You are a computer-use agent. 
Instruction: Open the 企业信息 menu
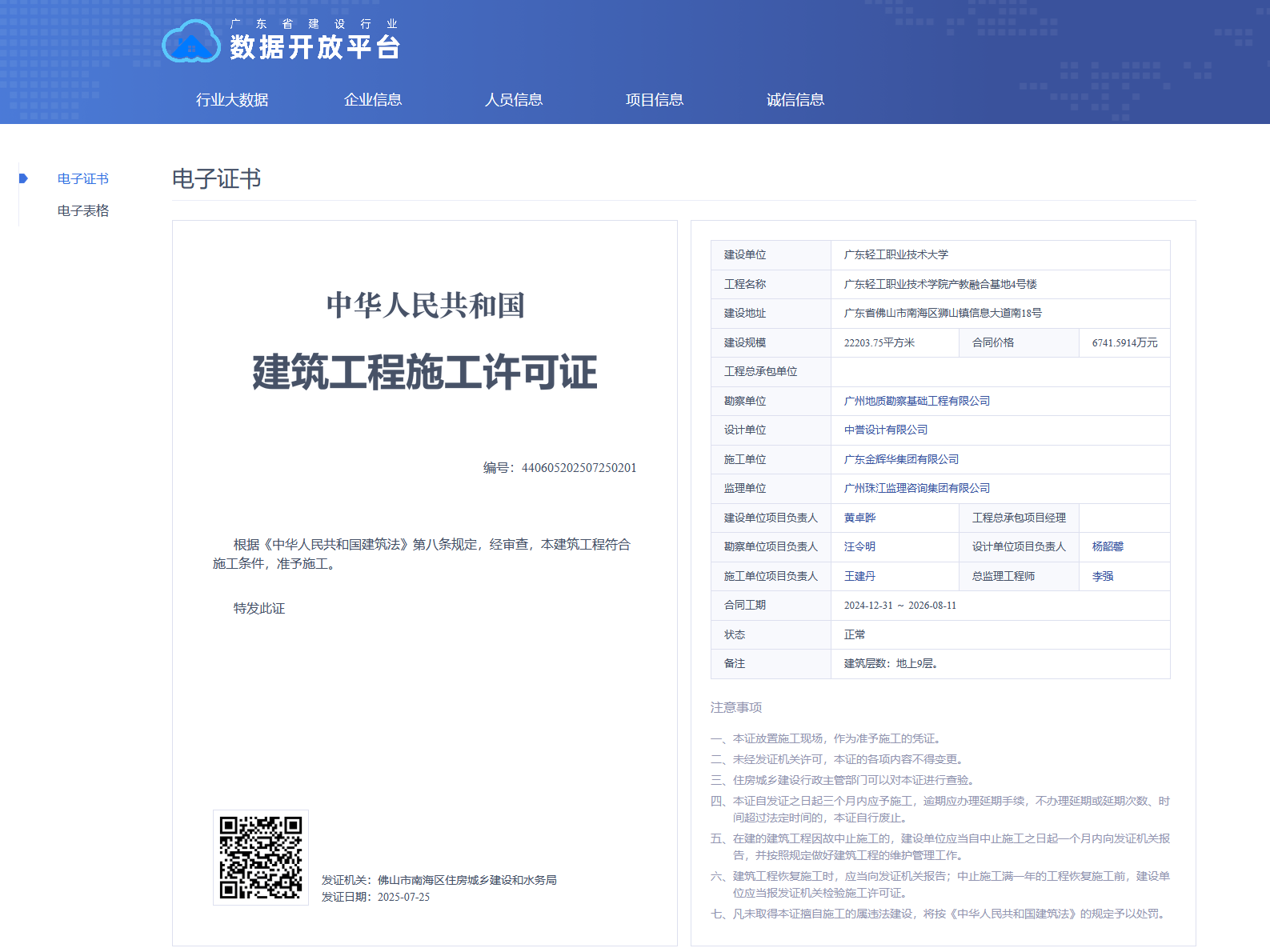point(373,100)
